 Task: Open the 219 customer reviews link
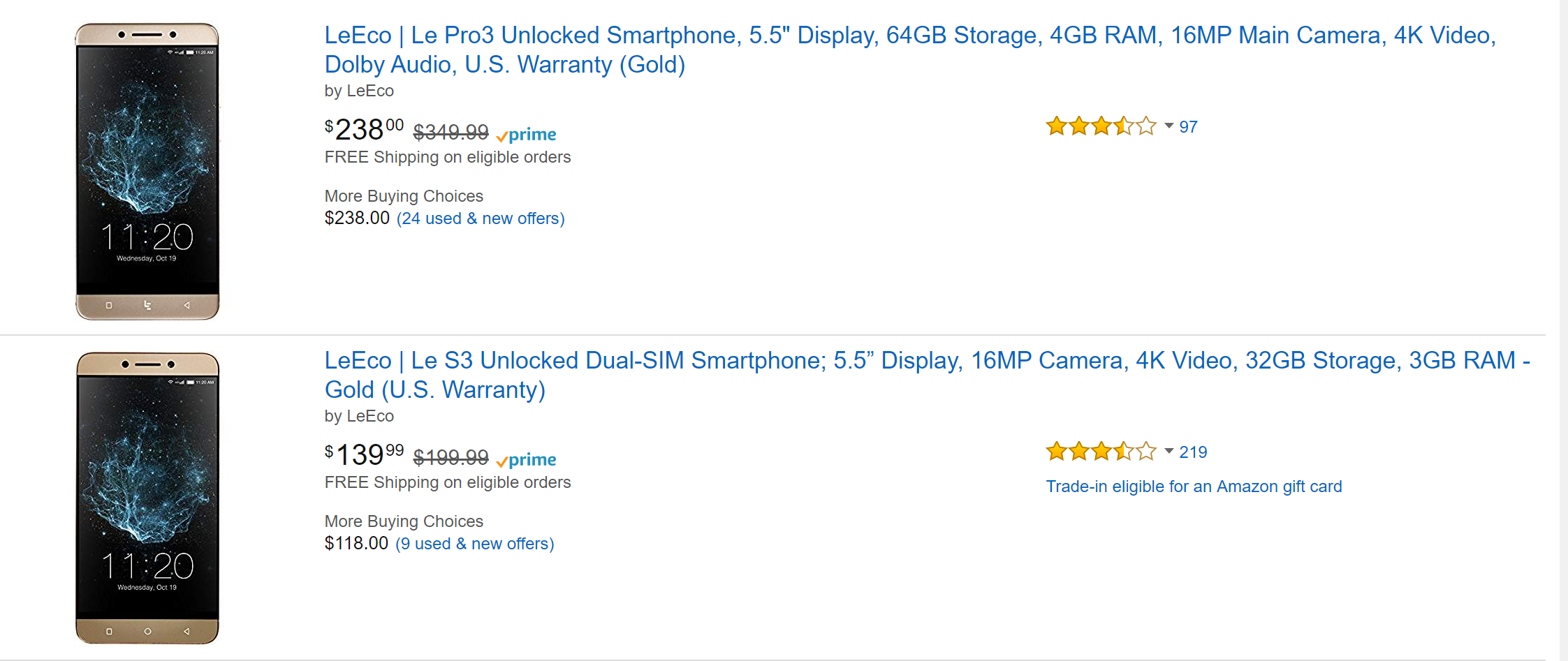1193,452
